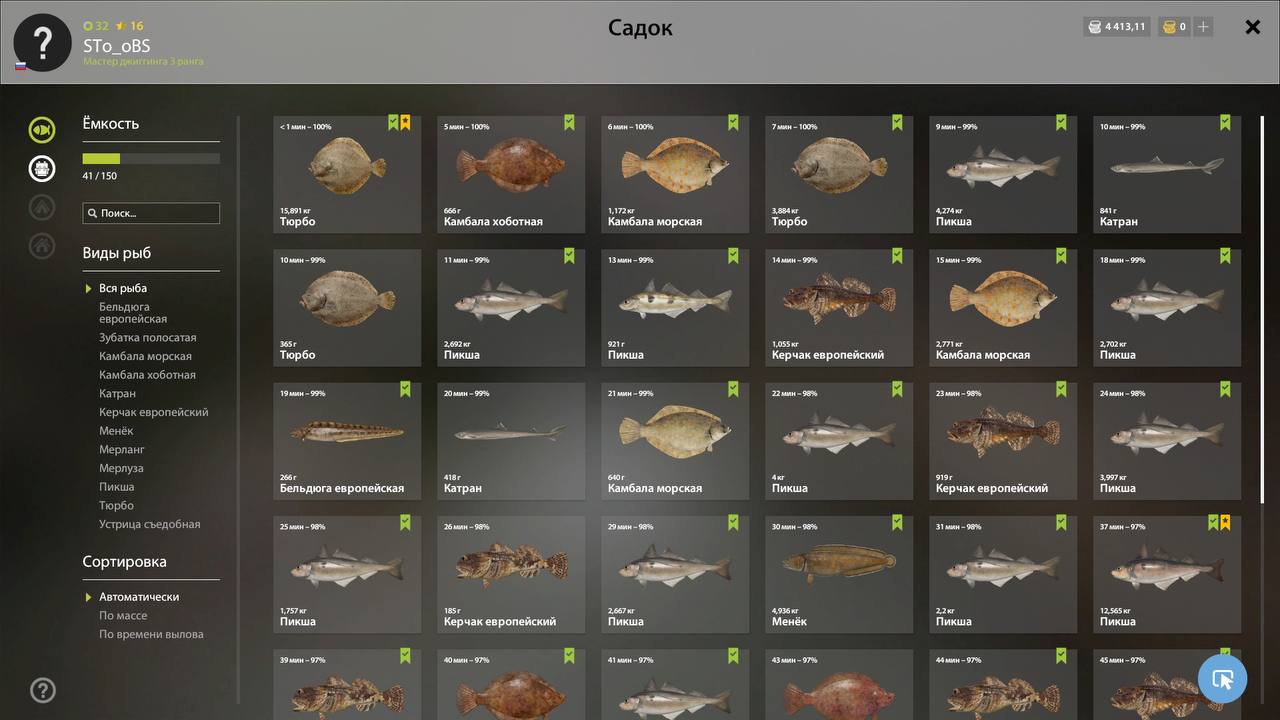
Task: Add gold with the plus button
Action: click(1203, 27)
